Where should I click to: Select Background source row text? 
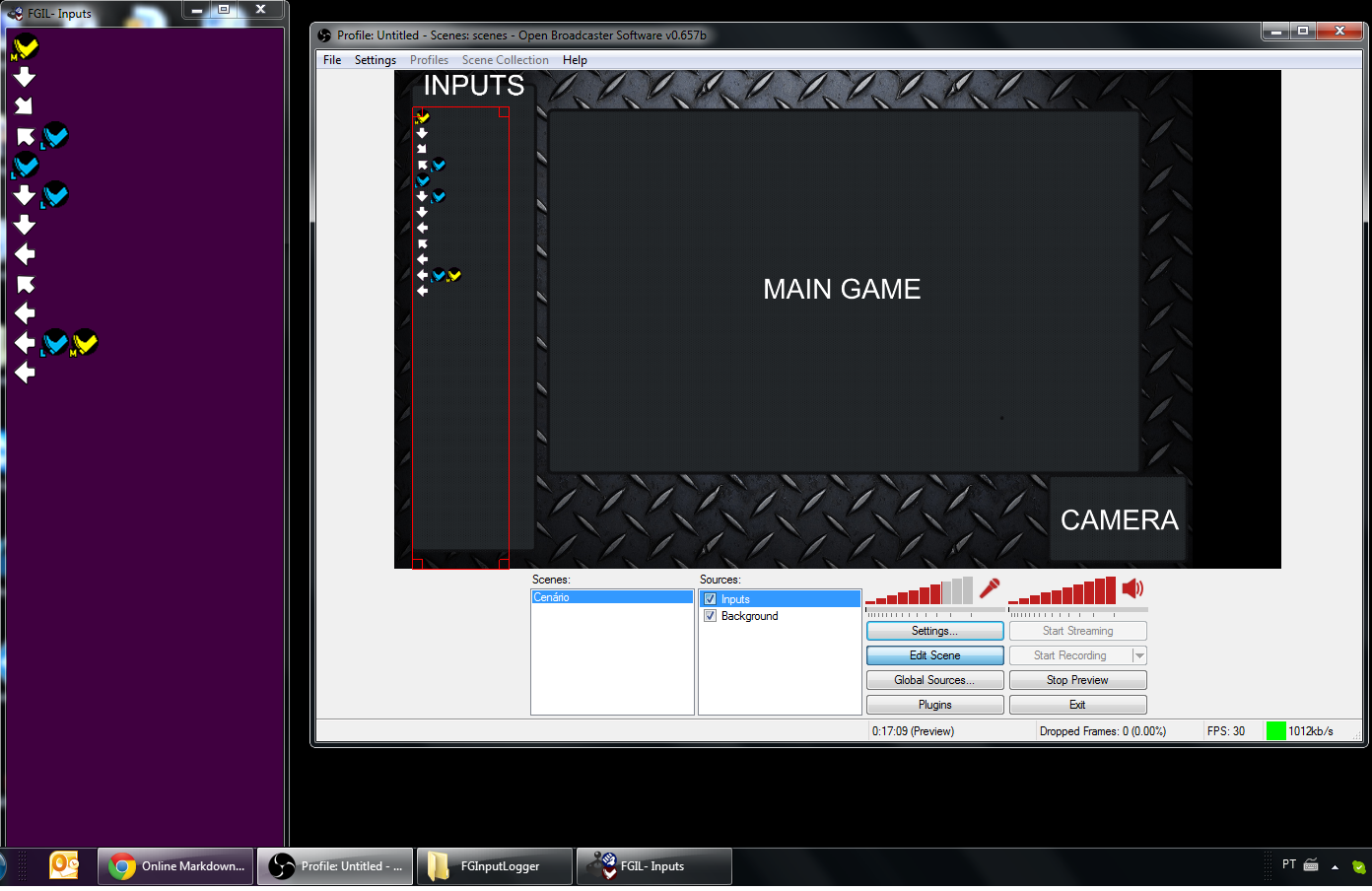coord(749,616)
